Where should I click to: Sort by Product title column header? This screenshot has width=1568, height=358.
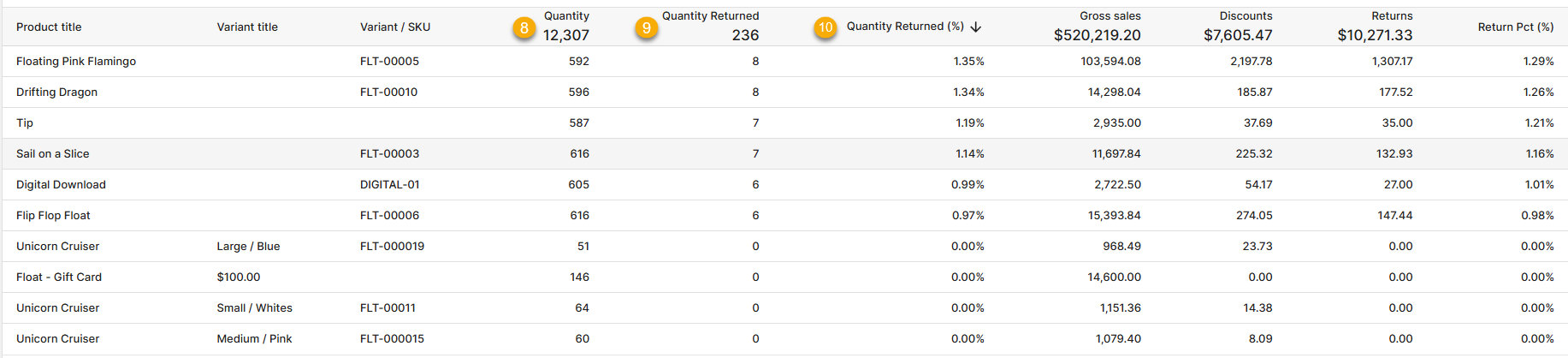(49, 27)
